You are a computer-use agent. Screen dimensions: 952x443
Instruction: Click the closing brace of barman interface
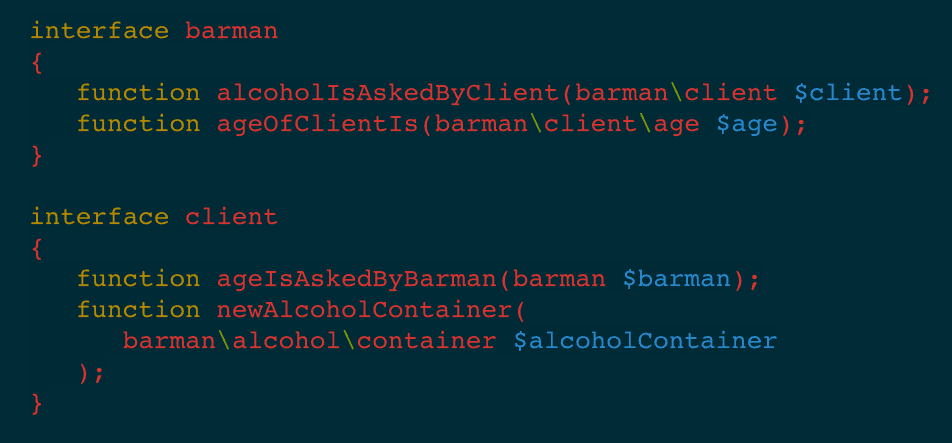point(37,155)
